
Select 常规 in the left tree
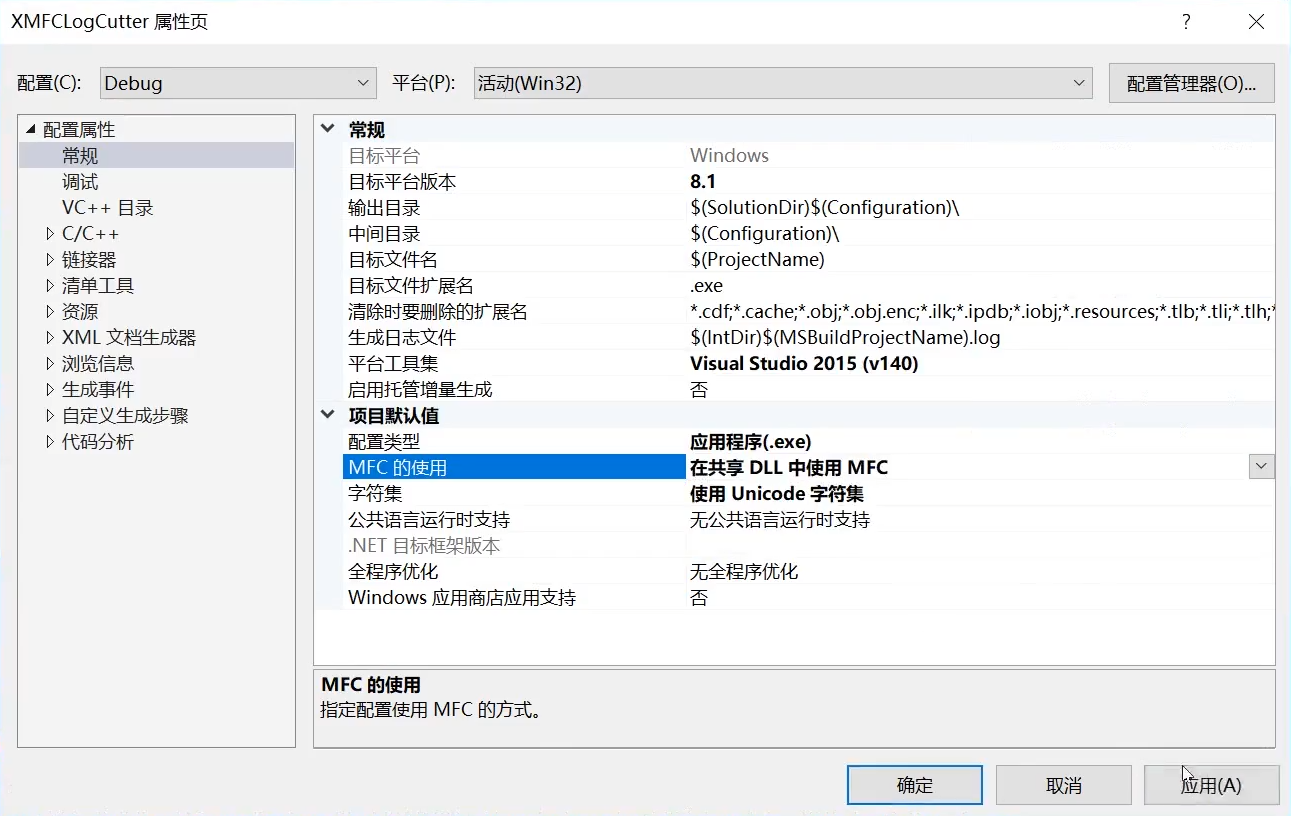[80, 156]
